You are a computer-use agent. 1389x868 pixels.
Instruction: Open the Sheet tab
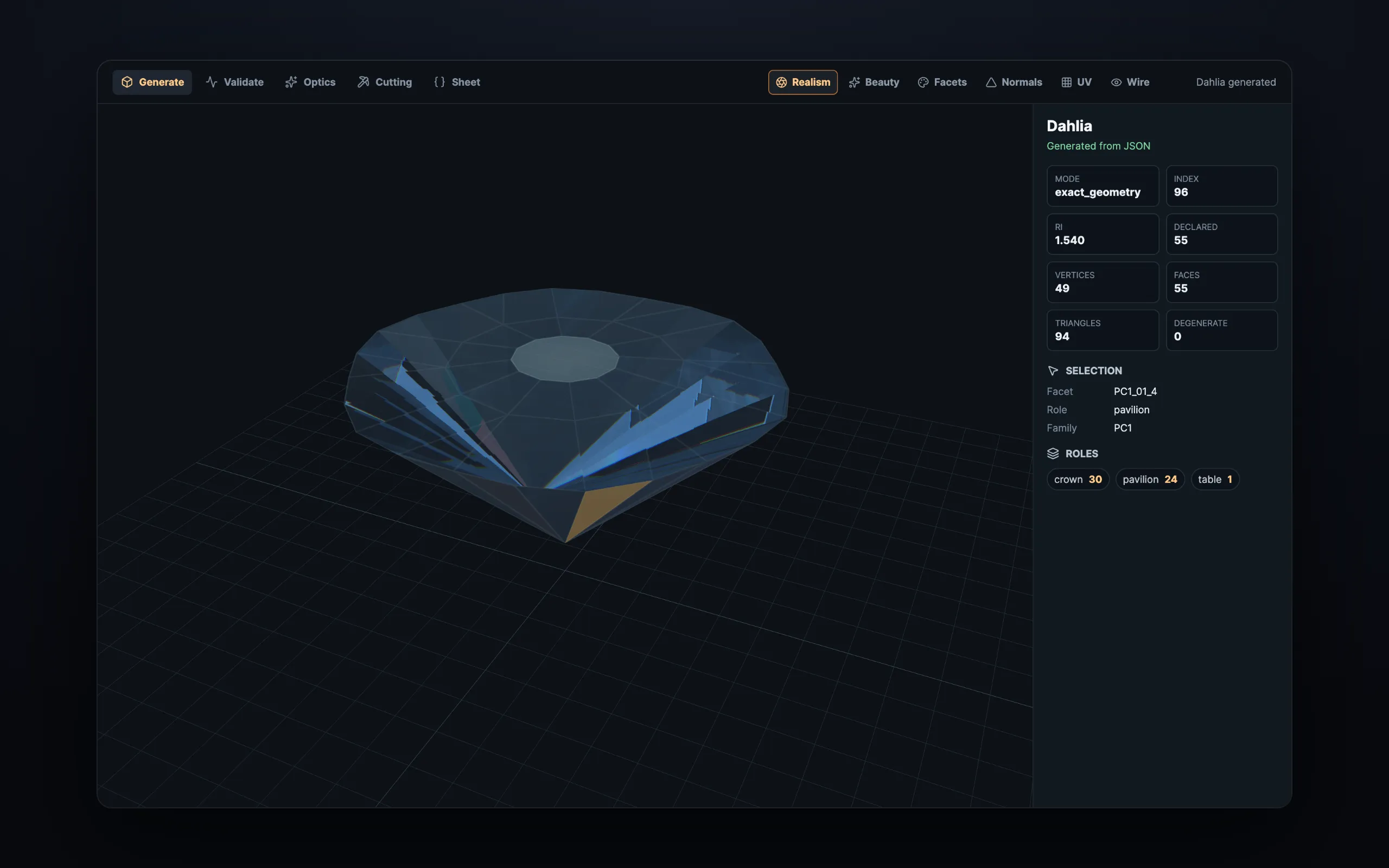coord(457,82)
